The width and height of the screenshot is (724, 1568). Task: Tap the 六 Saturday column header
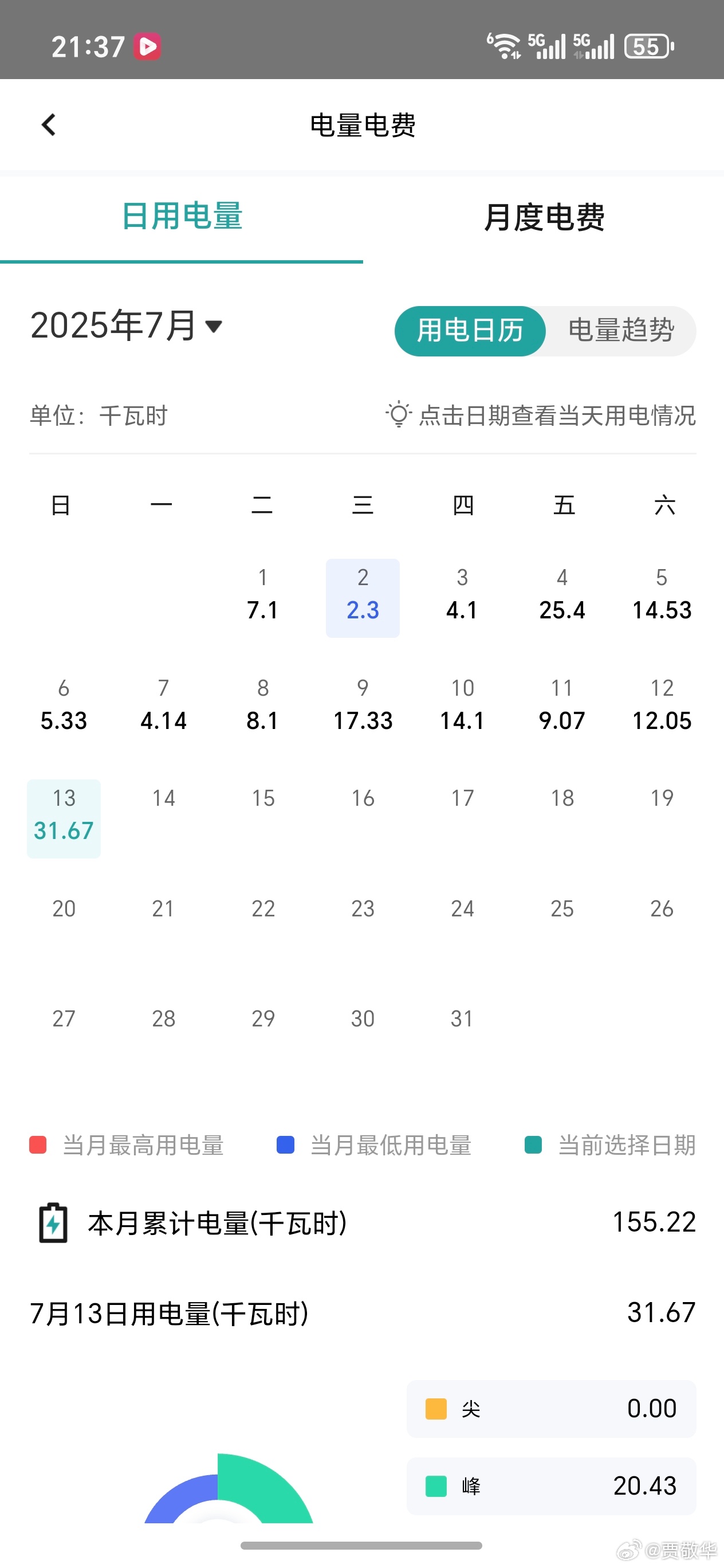pos(664,505)
